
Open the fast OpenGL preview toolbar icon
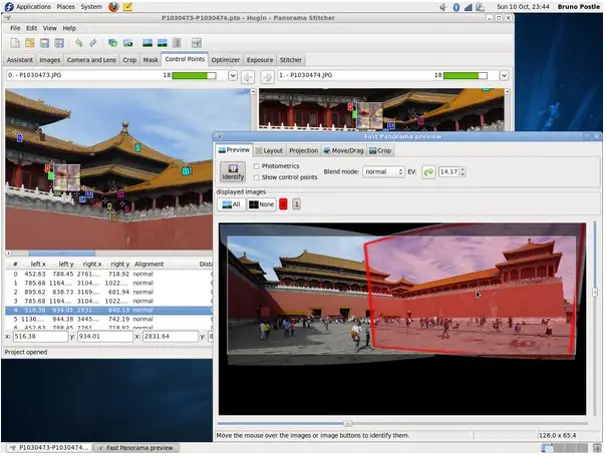(x=162, y=43)
